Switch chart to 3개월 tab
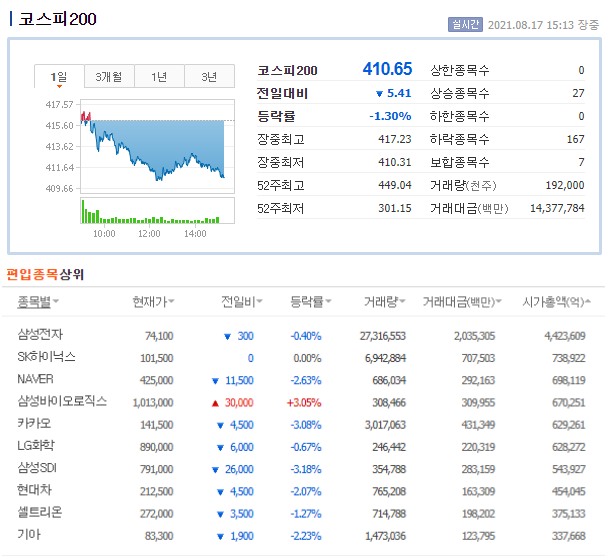The height and width of the screenshot is (558, 610). point(109,76)
